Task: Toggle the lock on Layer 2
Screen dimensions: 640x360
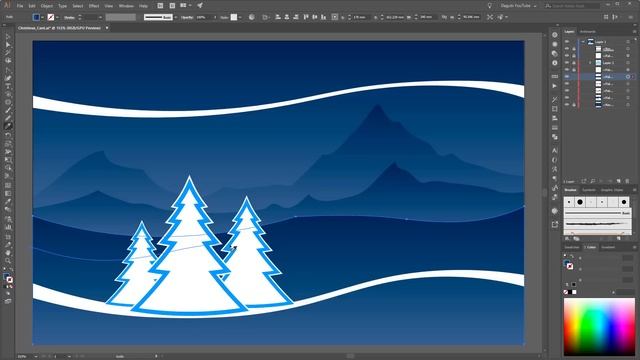Action: (573, 63)
